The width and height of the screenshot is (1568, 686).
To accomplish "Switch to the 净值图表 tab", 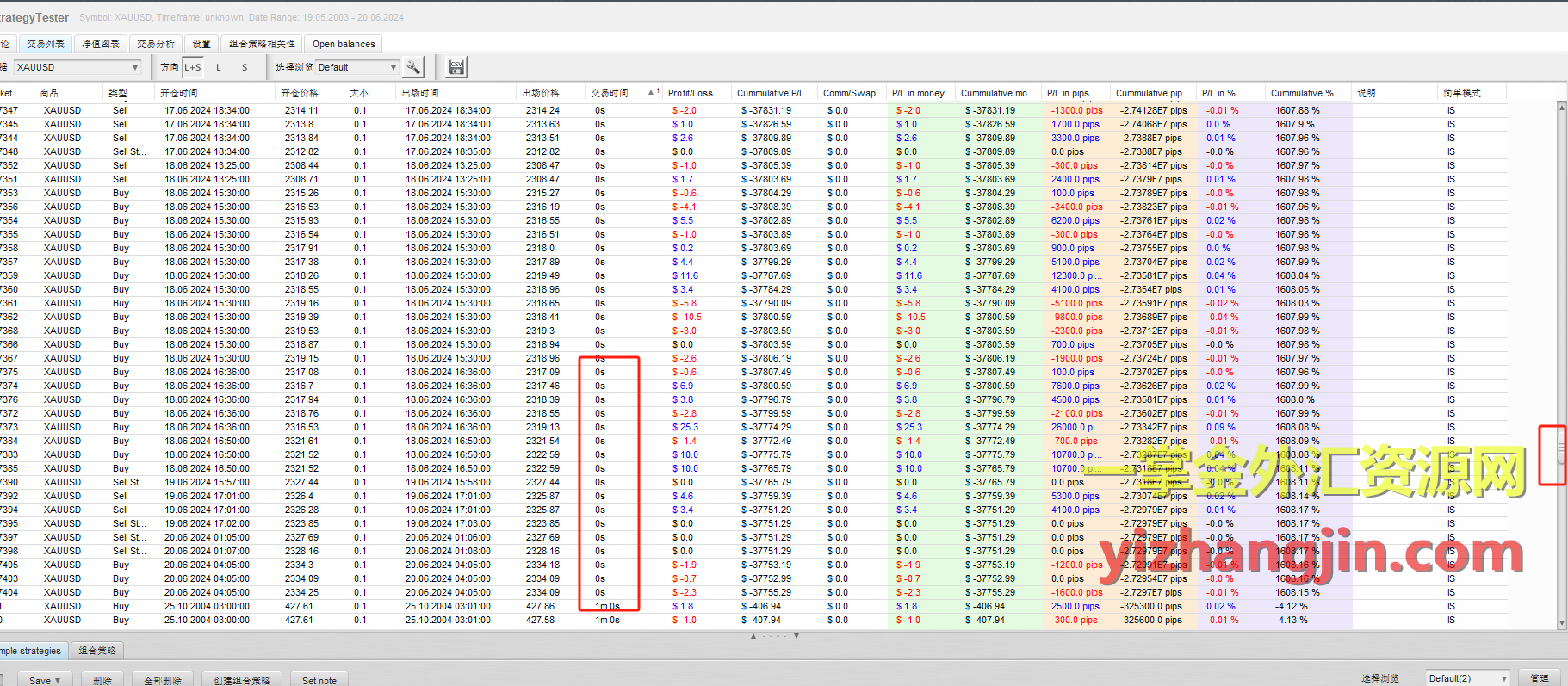I will click(x=101, y=44).
